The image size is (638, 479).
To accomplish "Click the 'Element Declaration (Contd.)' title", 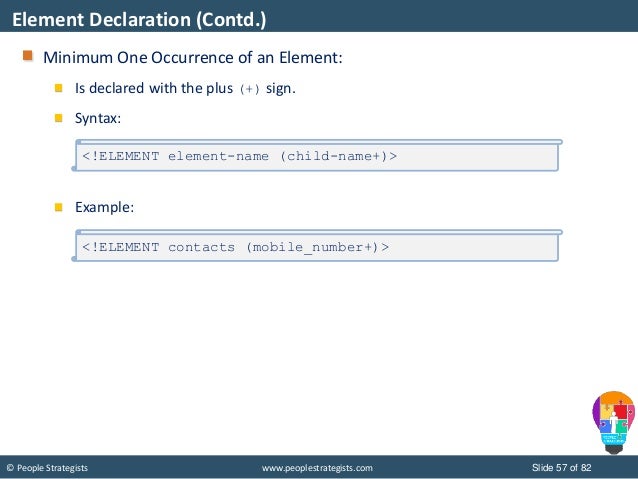I will pos(139,19).
